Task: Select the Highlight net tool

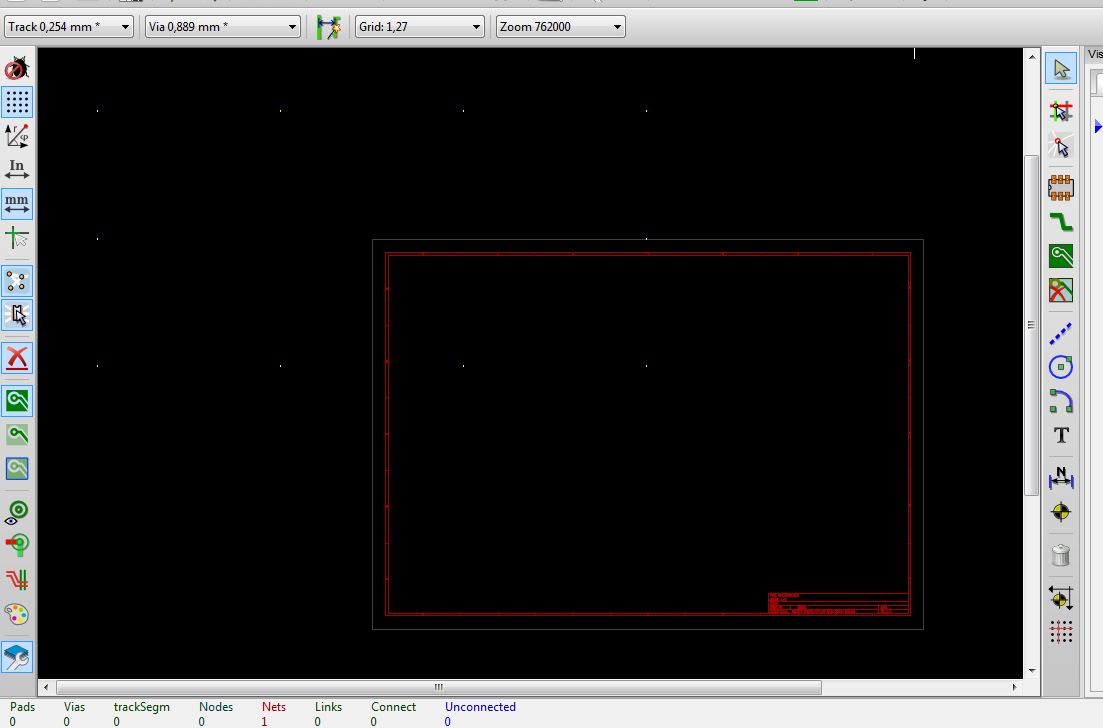Action: [x=1061, y=110]
